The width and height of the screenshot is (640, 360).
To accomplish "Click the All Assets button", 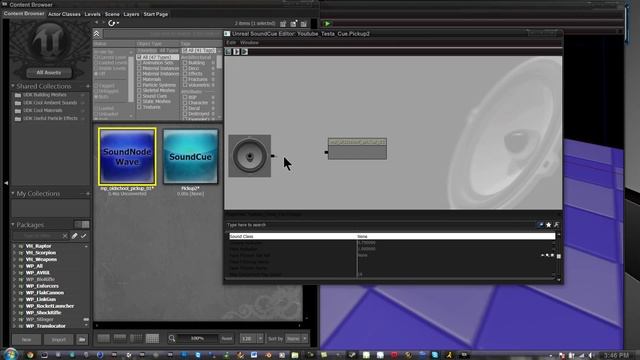I will tap(49, 73).
